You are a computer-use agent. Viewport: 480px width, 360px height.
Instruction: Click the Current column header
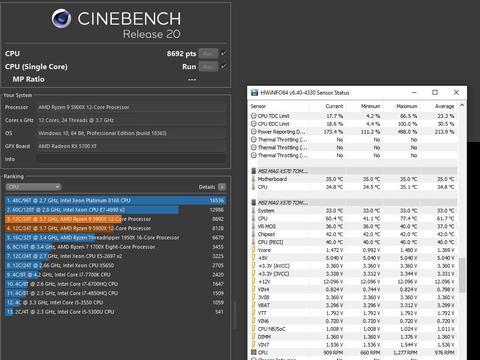[334, 106]
